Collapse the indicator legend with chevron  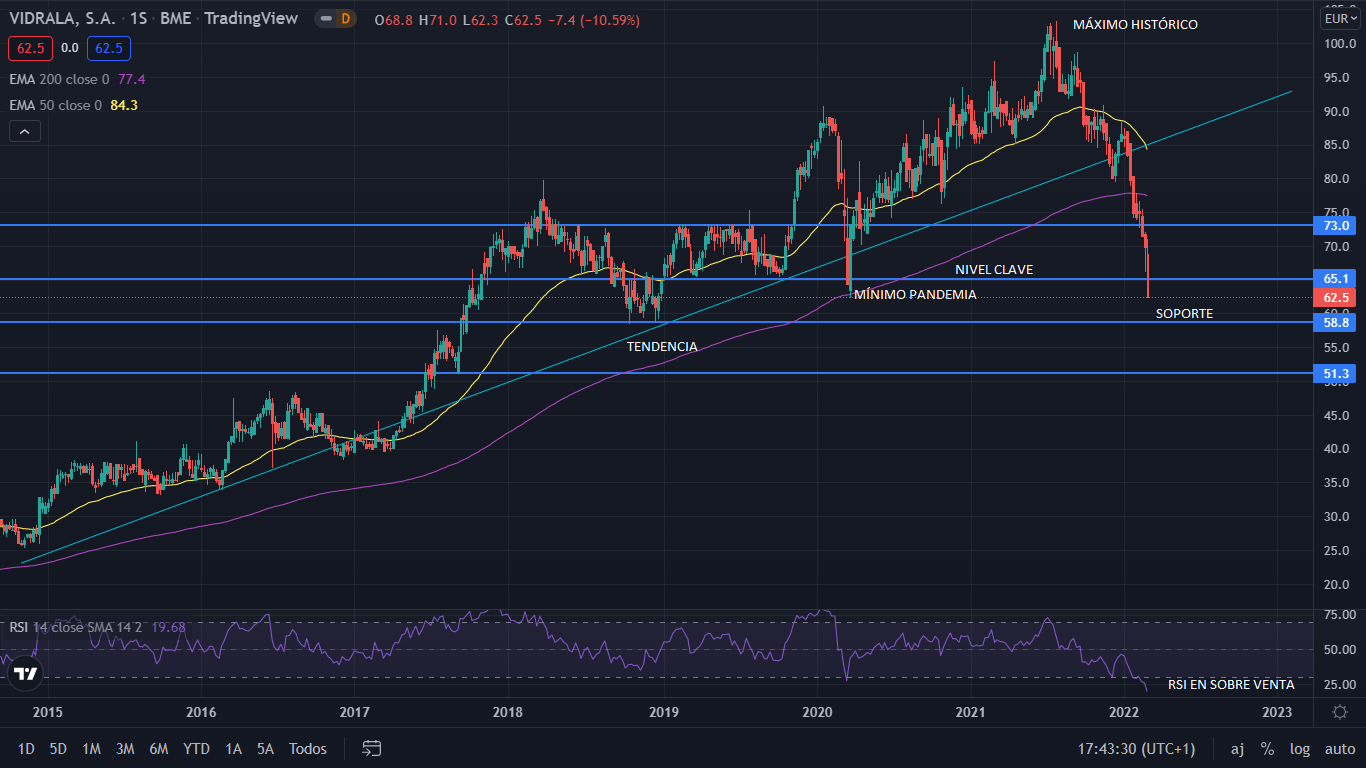(x=25, y=130)
